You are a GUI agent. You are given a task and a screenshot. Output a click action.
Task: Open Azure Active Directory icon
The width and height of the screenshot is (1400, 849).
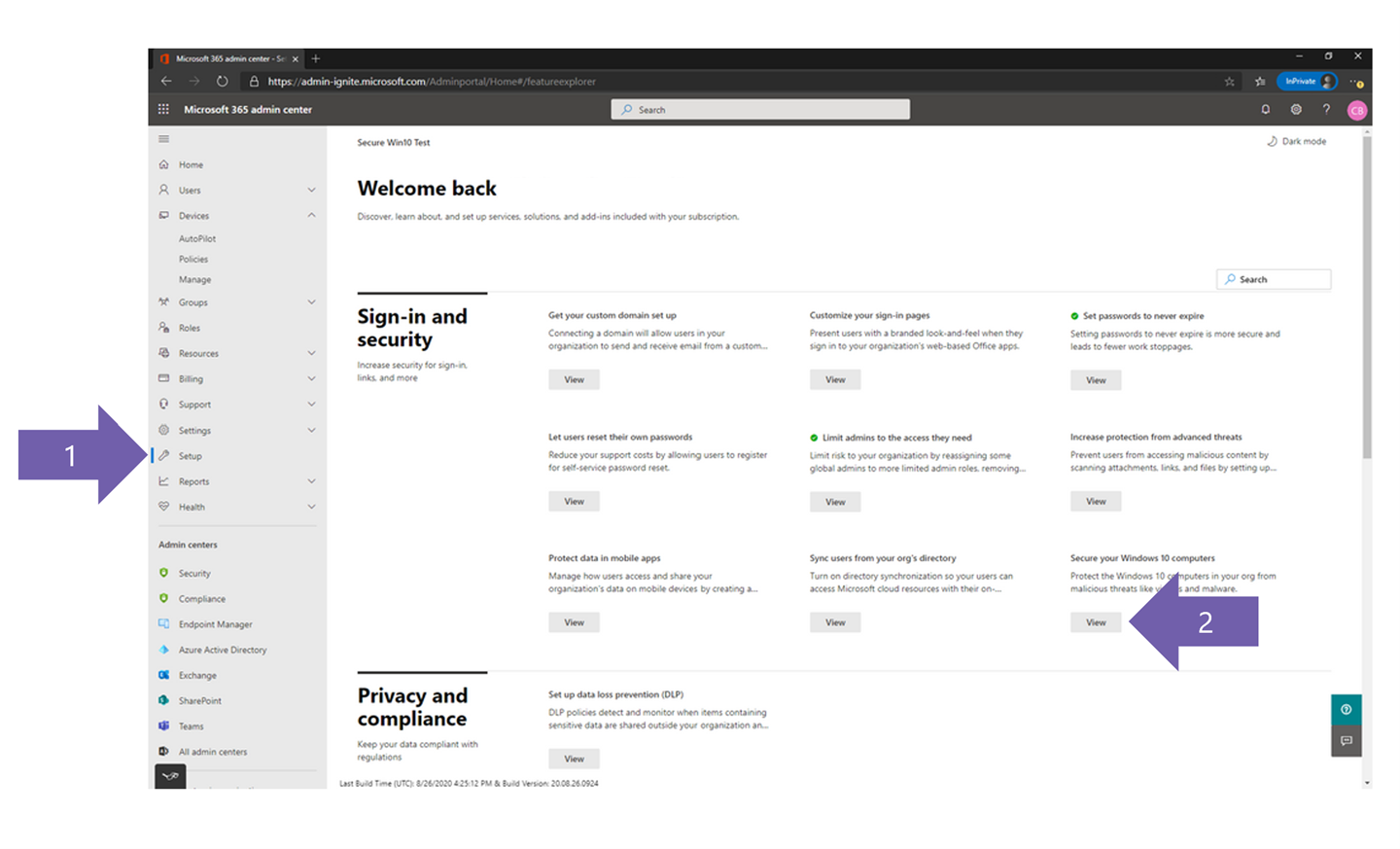[x=163, y=650]
